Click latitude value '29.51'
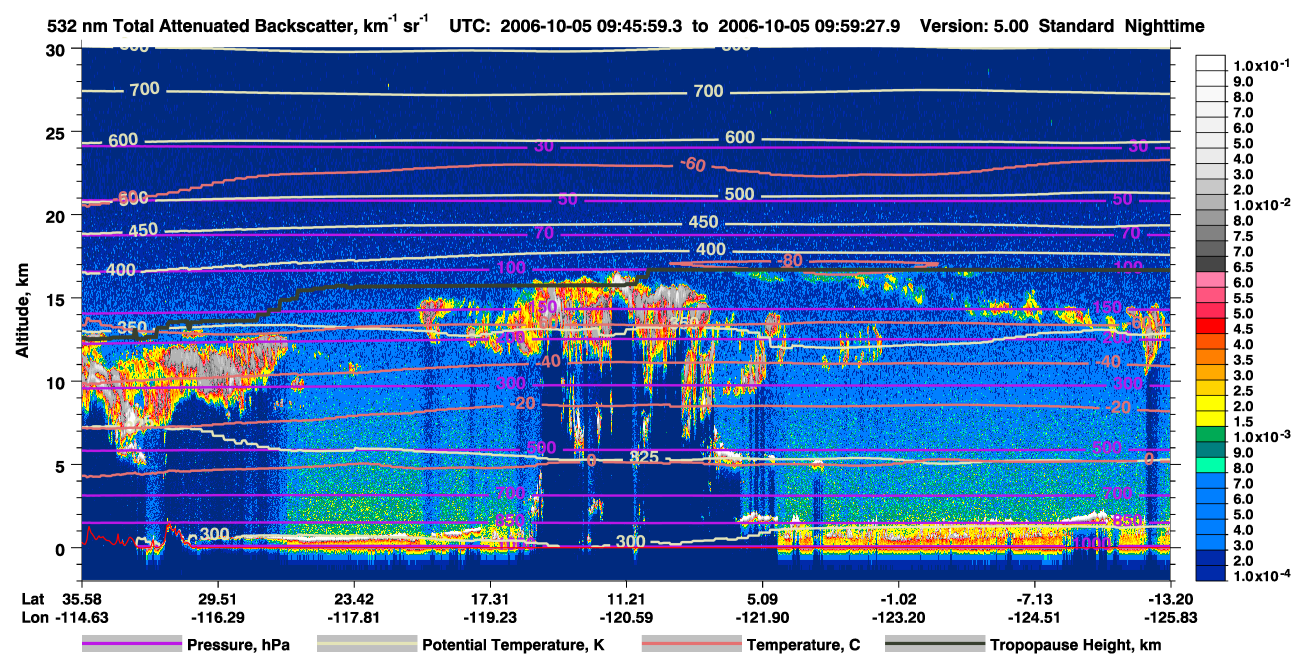The height and width of the screenshot is (667, 1300). [217, 598]
